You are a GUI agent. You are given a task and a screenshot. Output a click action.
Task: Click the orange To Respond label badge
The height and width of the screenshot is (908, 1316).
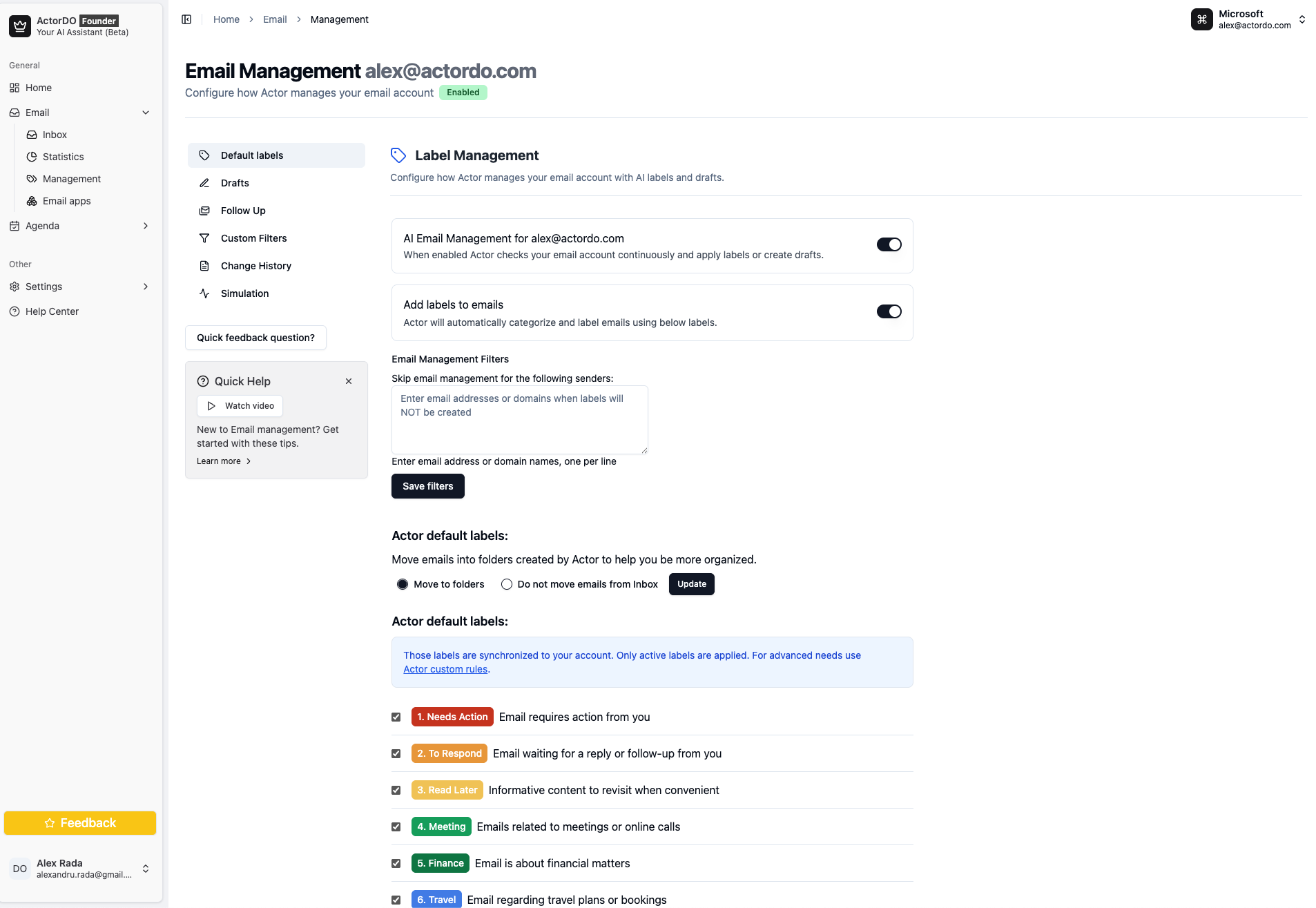coord(449,753)
